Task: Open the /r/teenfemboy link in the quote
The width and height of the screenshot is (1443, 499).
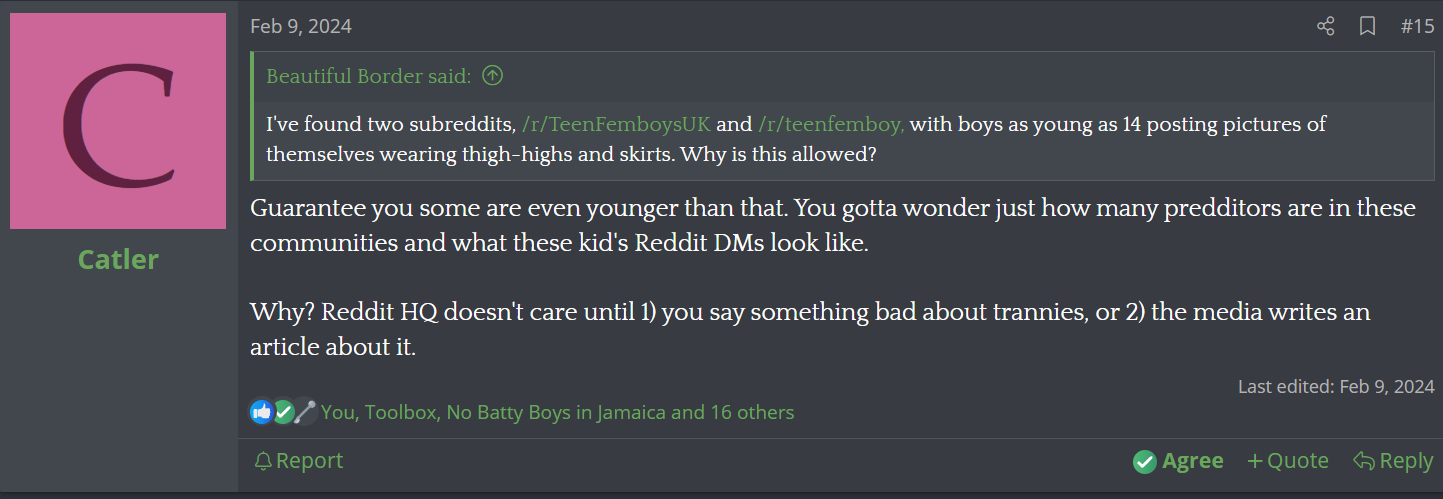Action: (831, 125)
